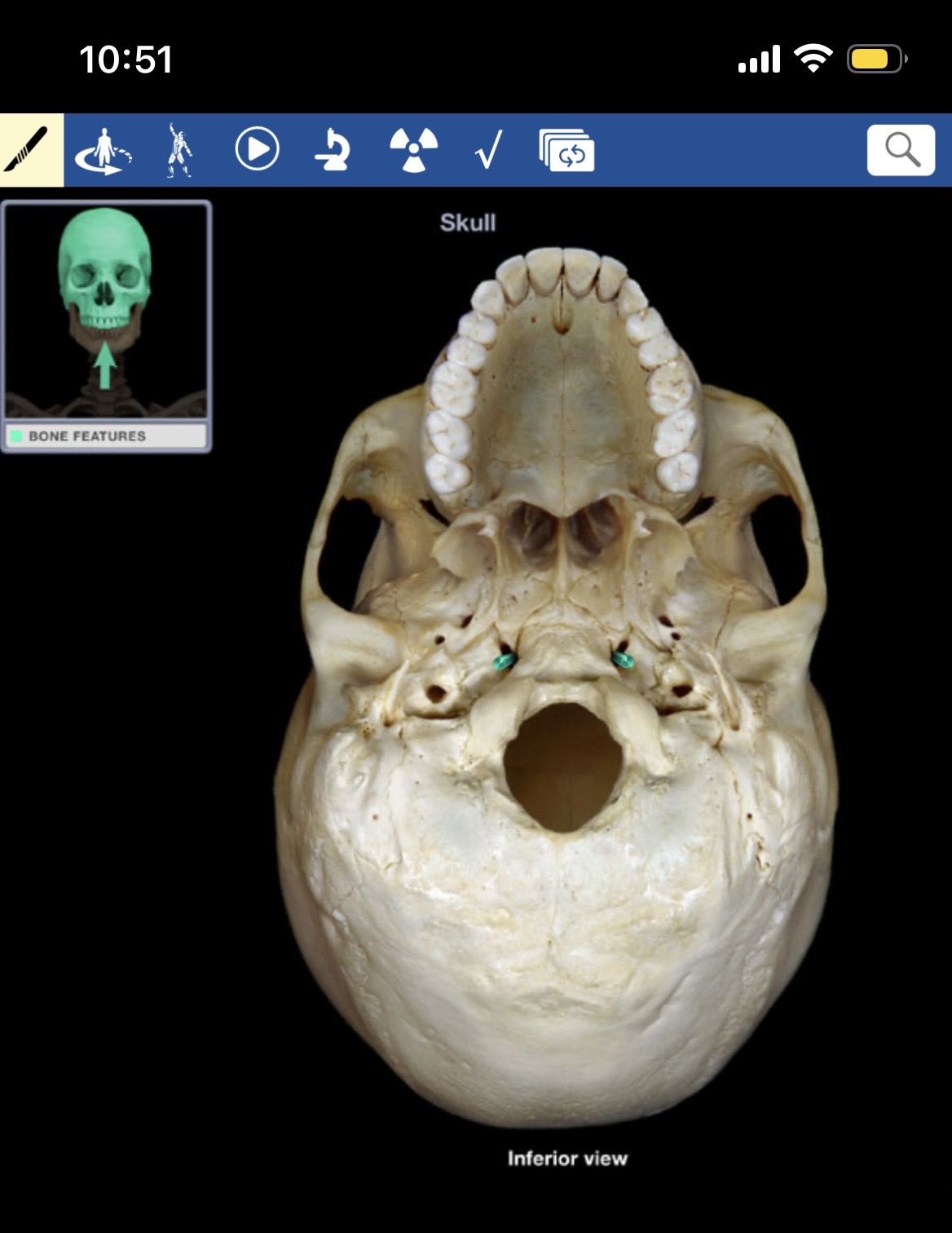Open the radiology imaging section
The image size is (952, 1233).
[x=413, y=151]
